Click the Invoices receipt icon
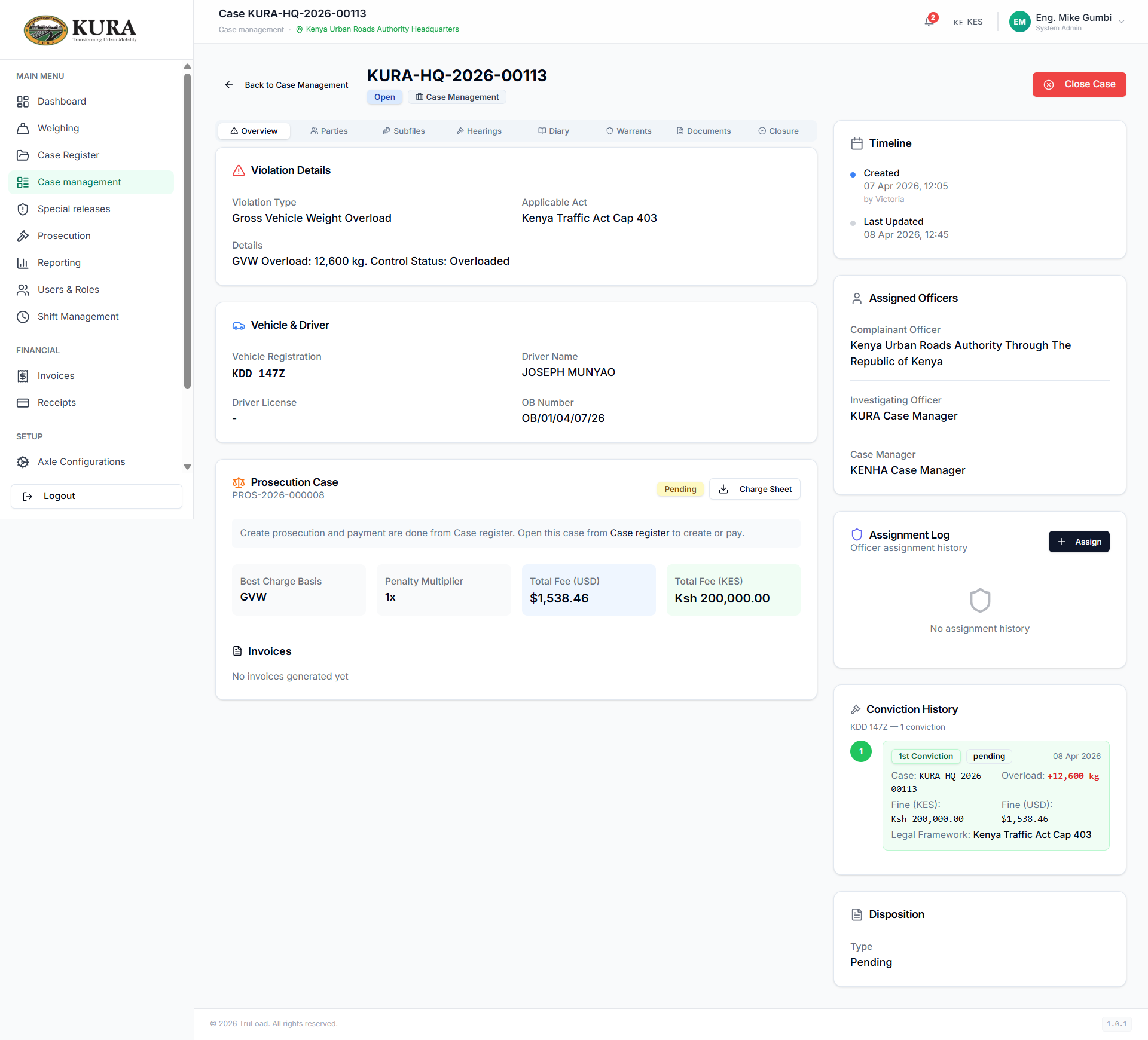 pos(23,376)
